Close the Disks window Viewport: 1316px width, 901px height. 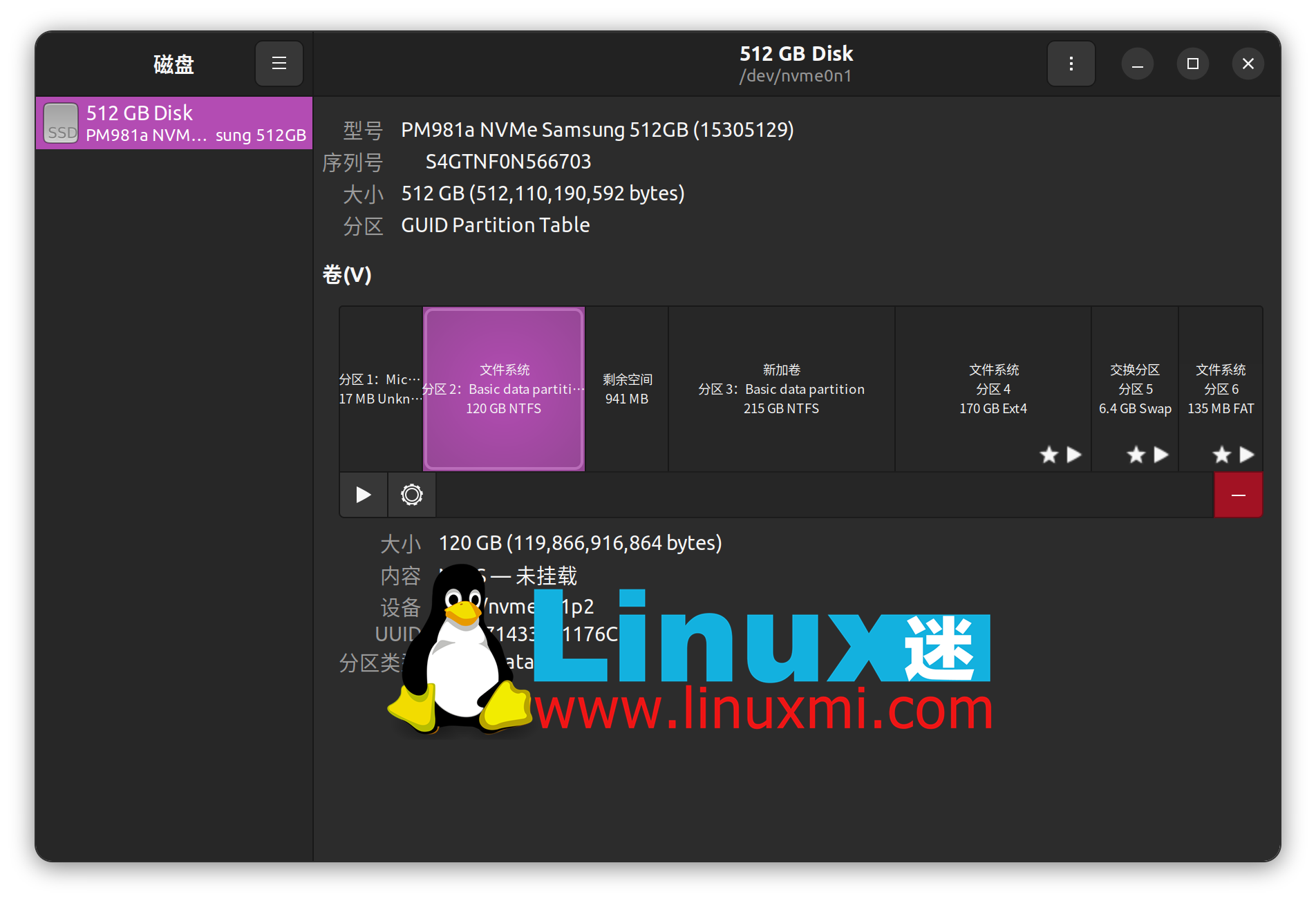[1248, 64]
